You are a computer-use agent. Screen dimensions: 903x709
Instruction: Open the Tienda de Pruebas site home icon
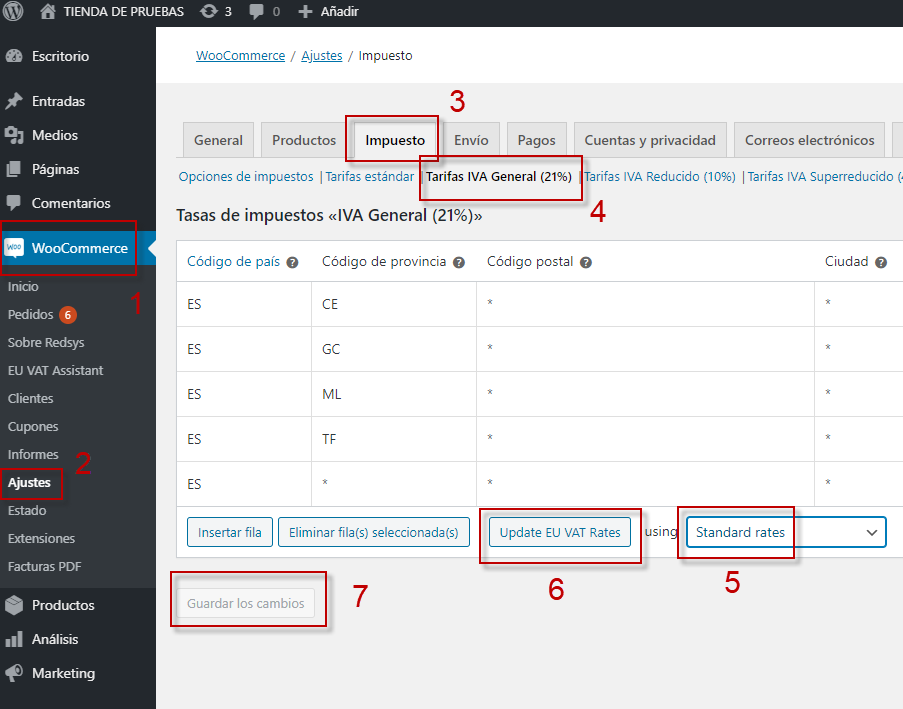click(48, 11)
